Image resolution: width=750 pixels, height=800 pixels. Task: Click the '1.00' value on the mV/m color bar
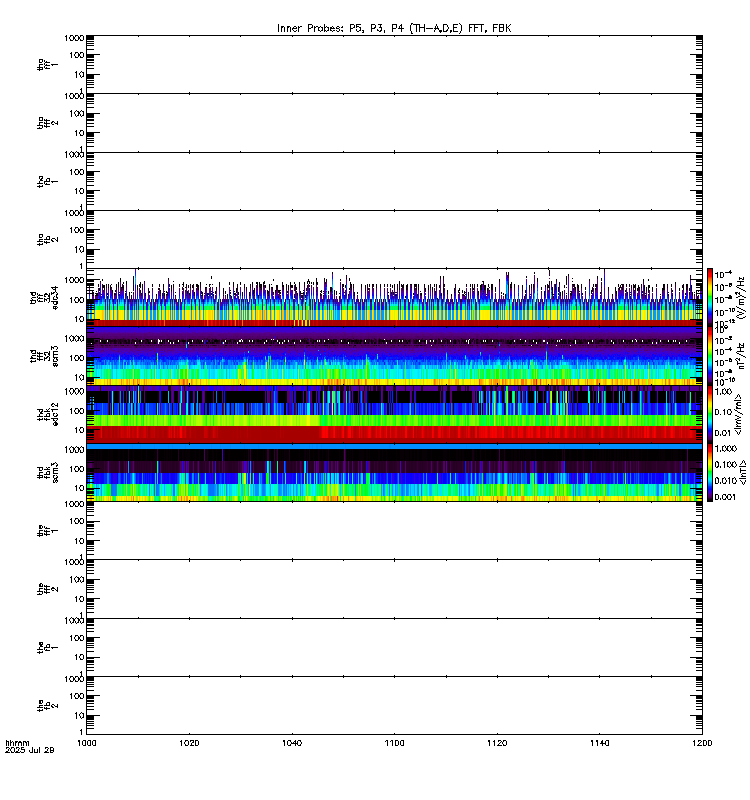pyautogui.click(x=723, y=392)
